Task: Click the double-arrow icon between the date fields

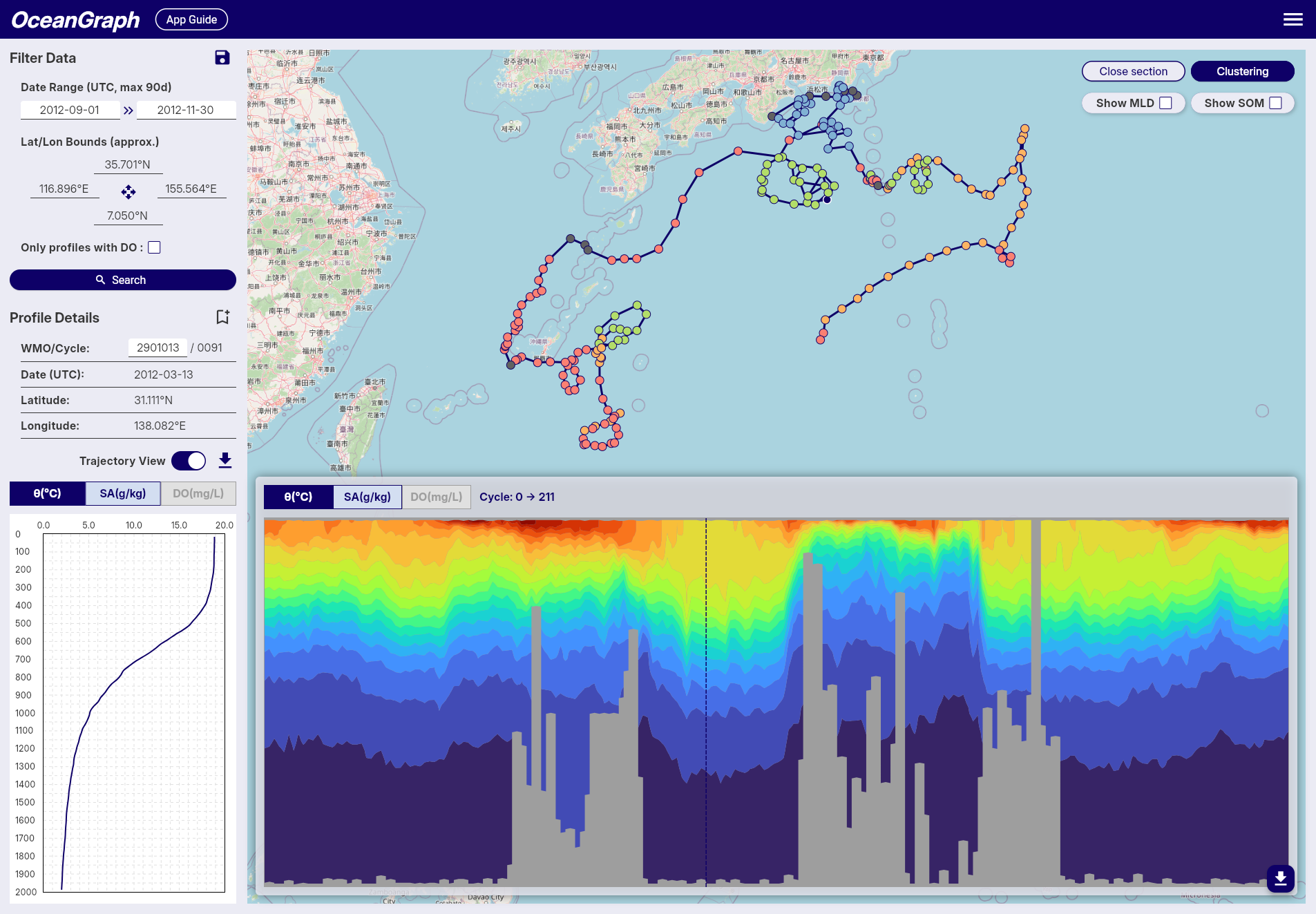Action: point(128,109)
